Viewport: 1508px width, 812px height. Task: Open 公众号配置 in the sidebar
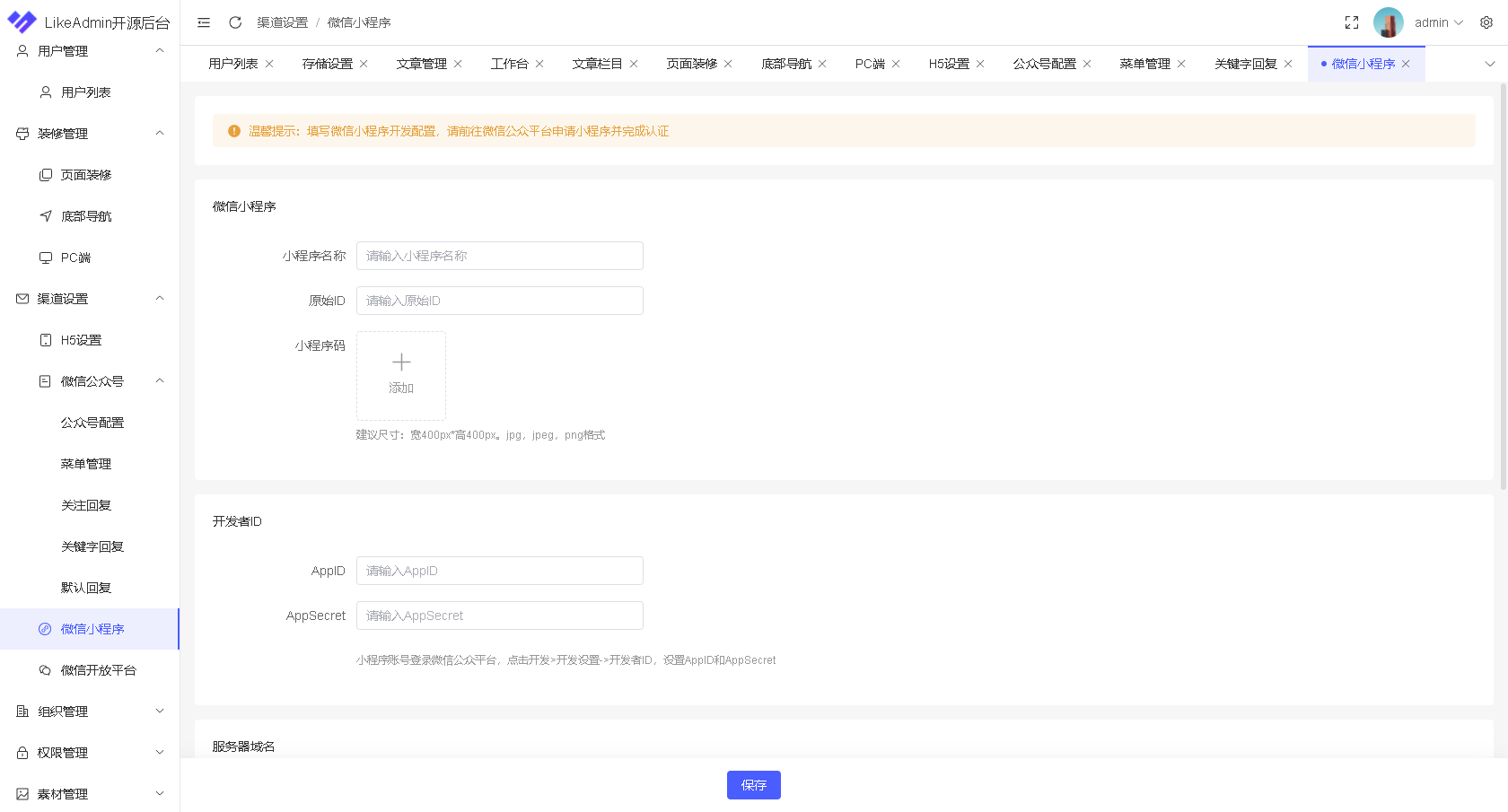pos(90,423)
